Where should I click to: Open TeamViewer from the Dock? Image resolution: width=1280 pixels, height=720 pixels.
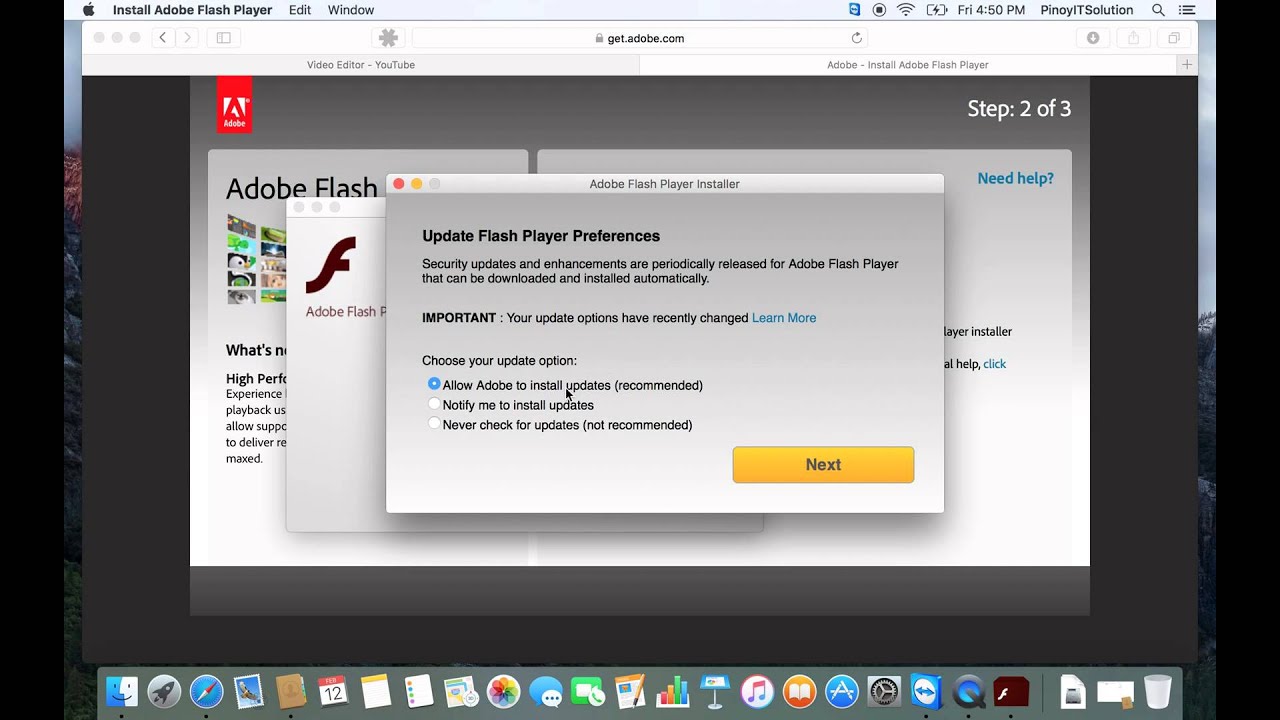[x=927, y=691]
